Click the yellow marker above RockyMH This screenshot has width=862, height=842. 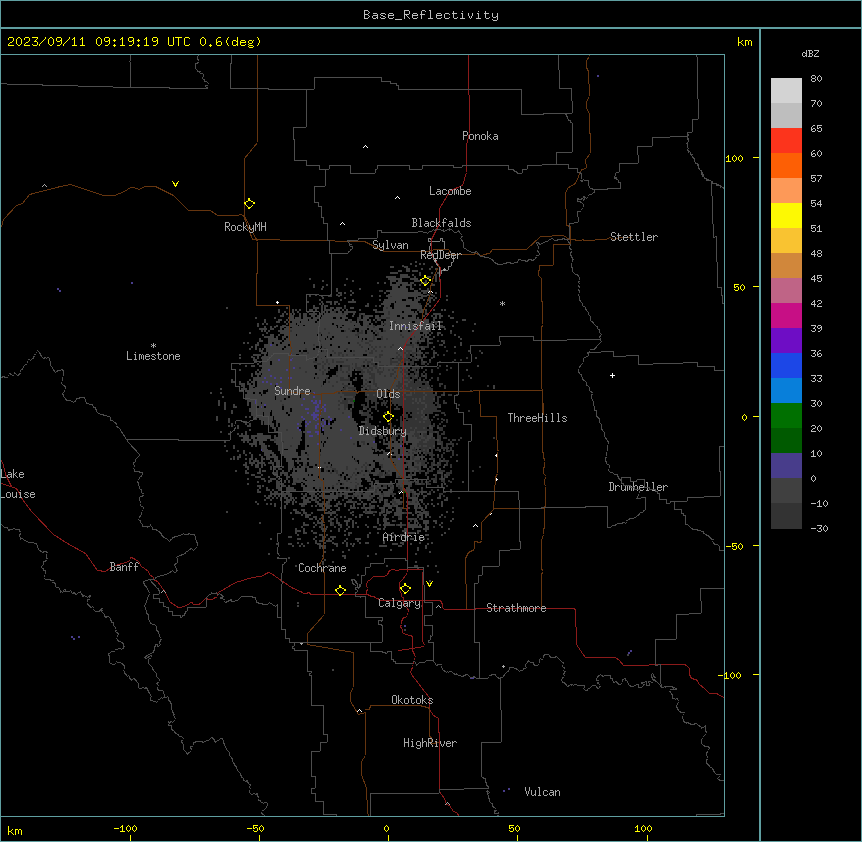[249, 204]
